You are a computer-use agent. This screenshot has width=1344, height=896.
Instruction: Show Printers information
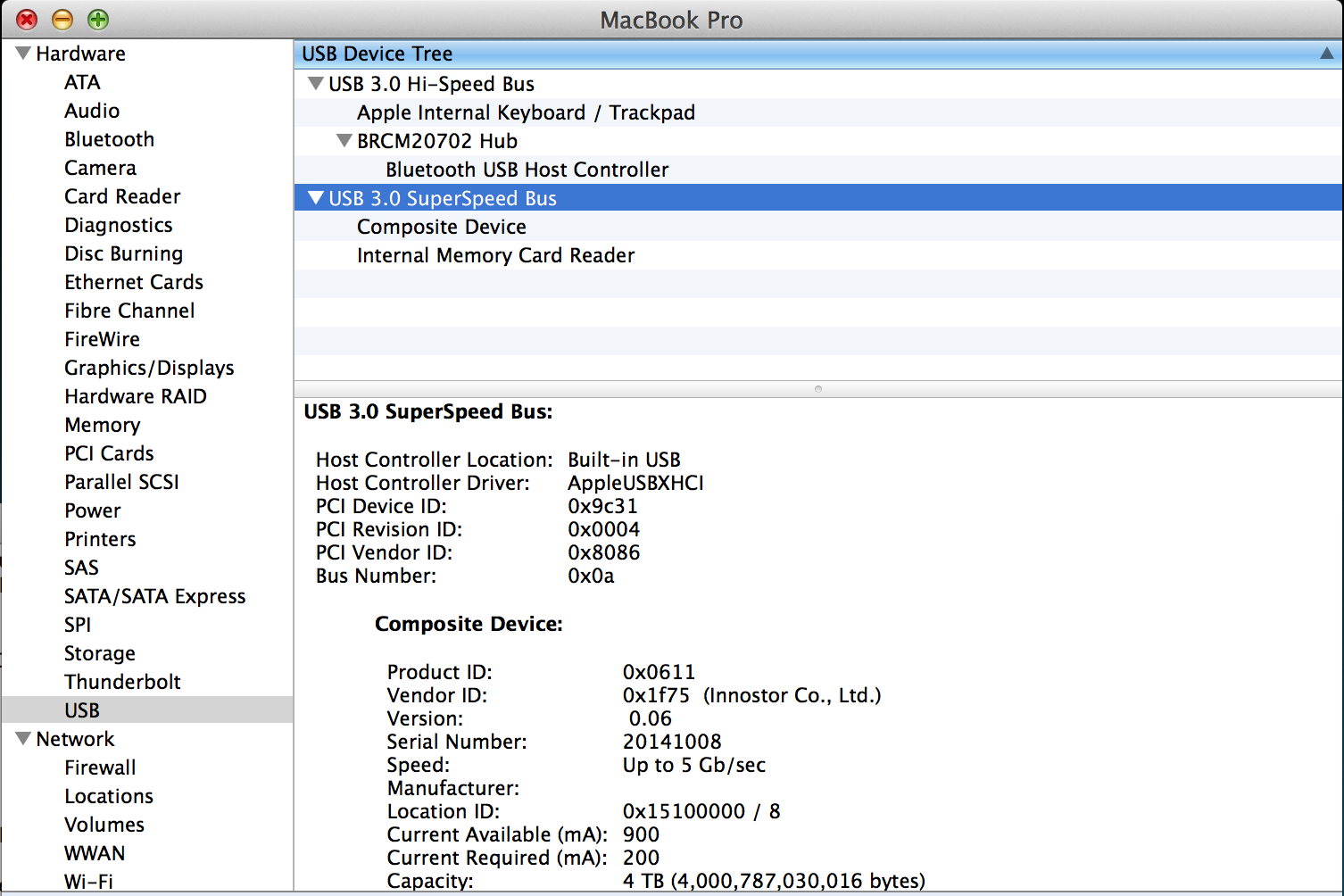(100, 539)
